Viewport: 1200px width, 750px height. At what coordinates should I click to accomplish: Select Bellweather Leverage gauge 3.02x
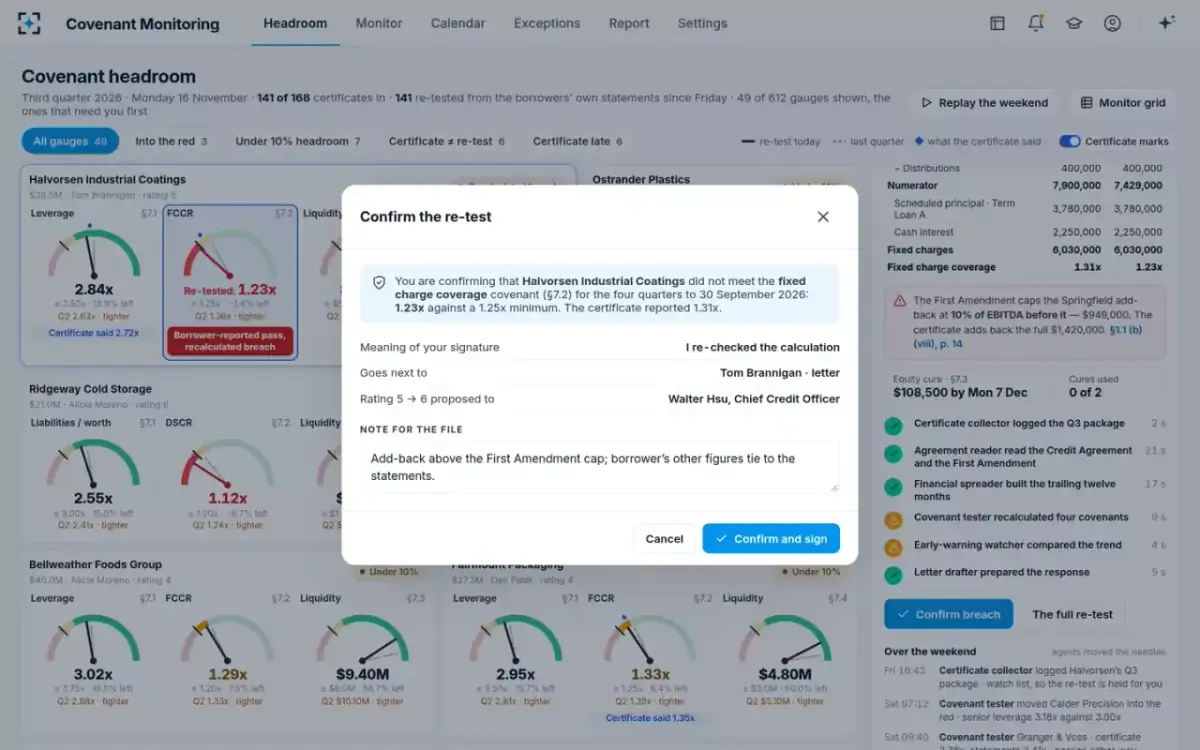[x=93, y=650]
